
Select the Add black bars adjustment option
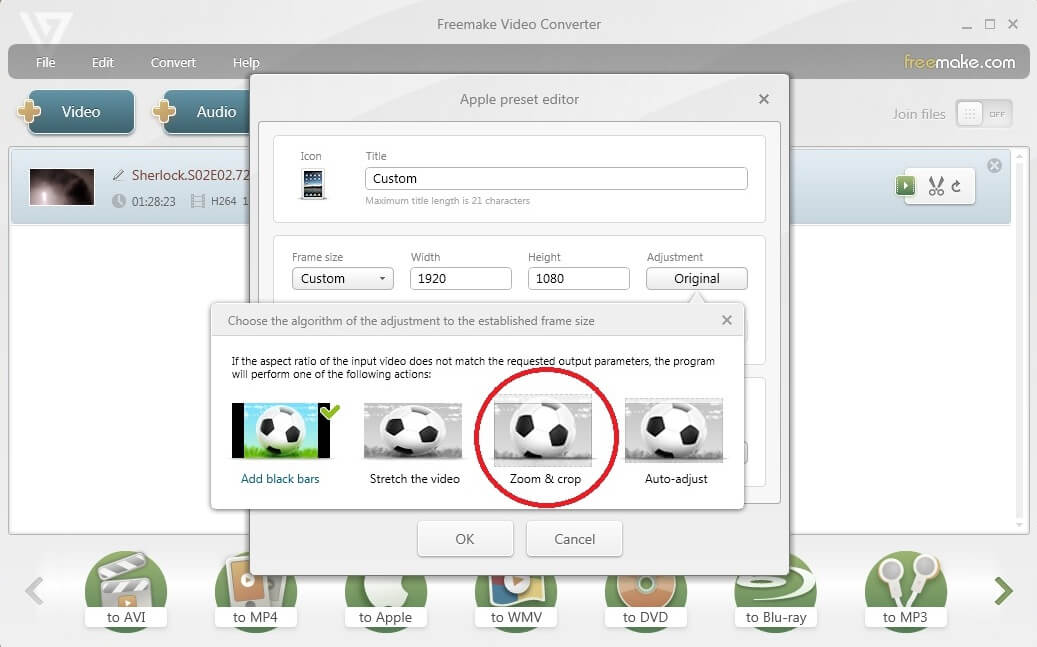click(x=280, y=443)
